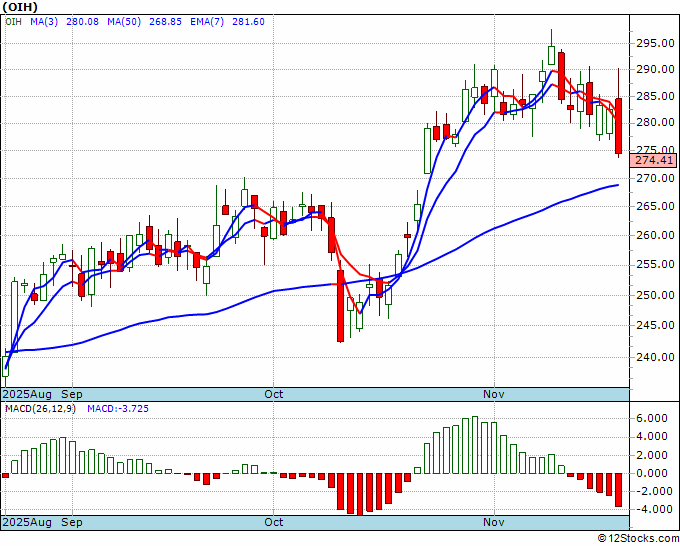Screen dimensions: 680x546
Task: Click the 280.00 price axis label
Action: coord(655,123)
